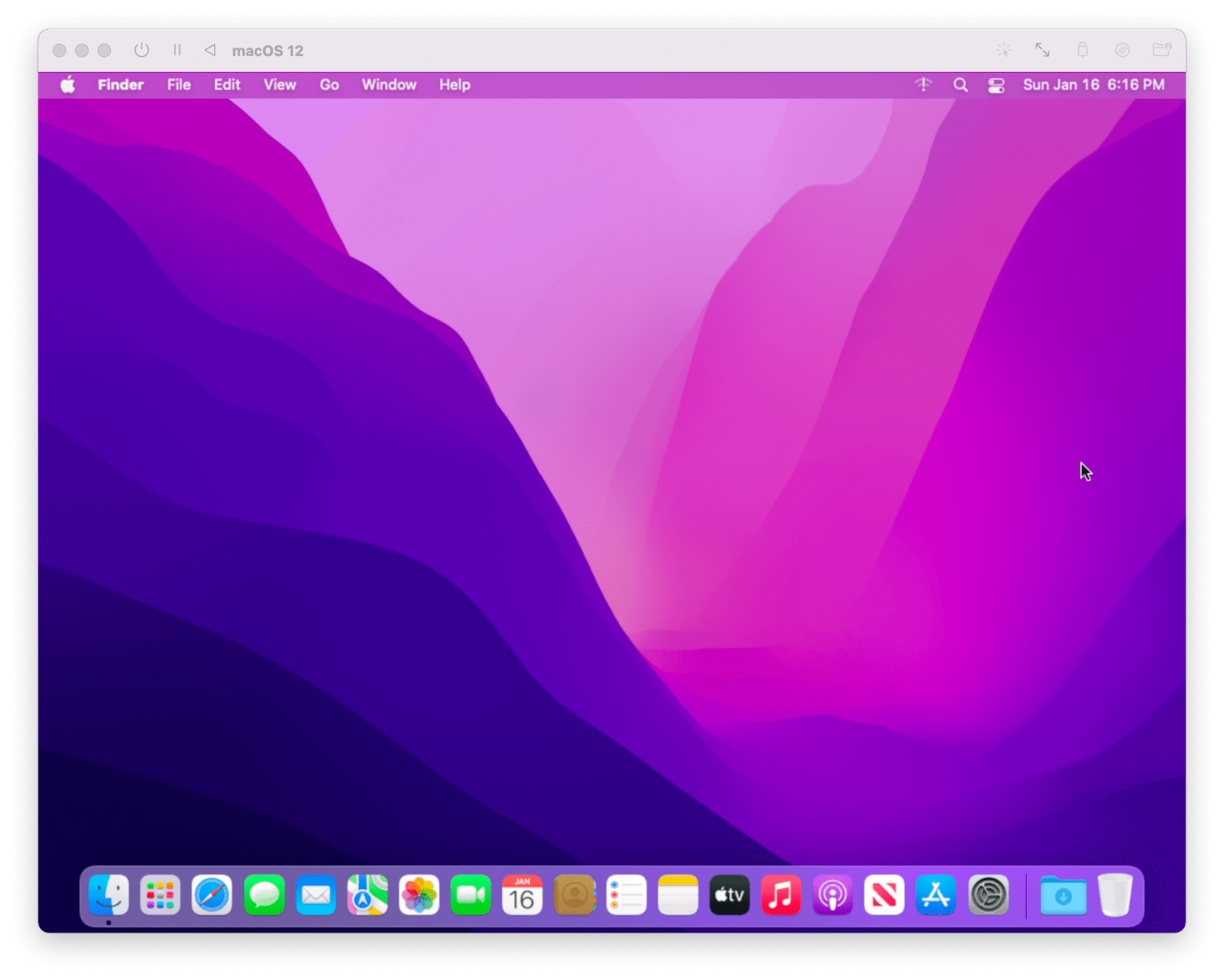1224x980 pixels.
Task: Open System Preferences from the Dock
Action: coord(987,895)
